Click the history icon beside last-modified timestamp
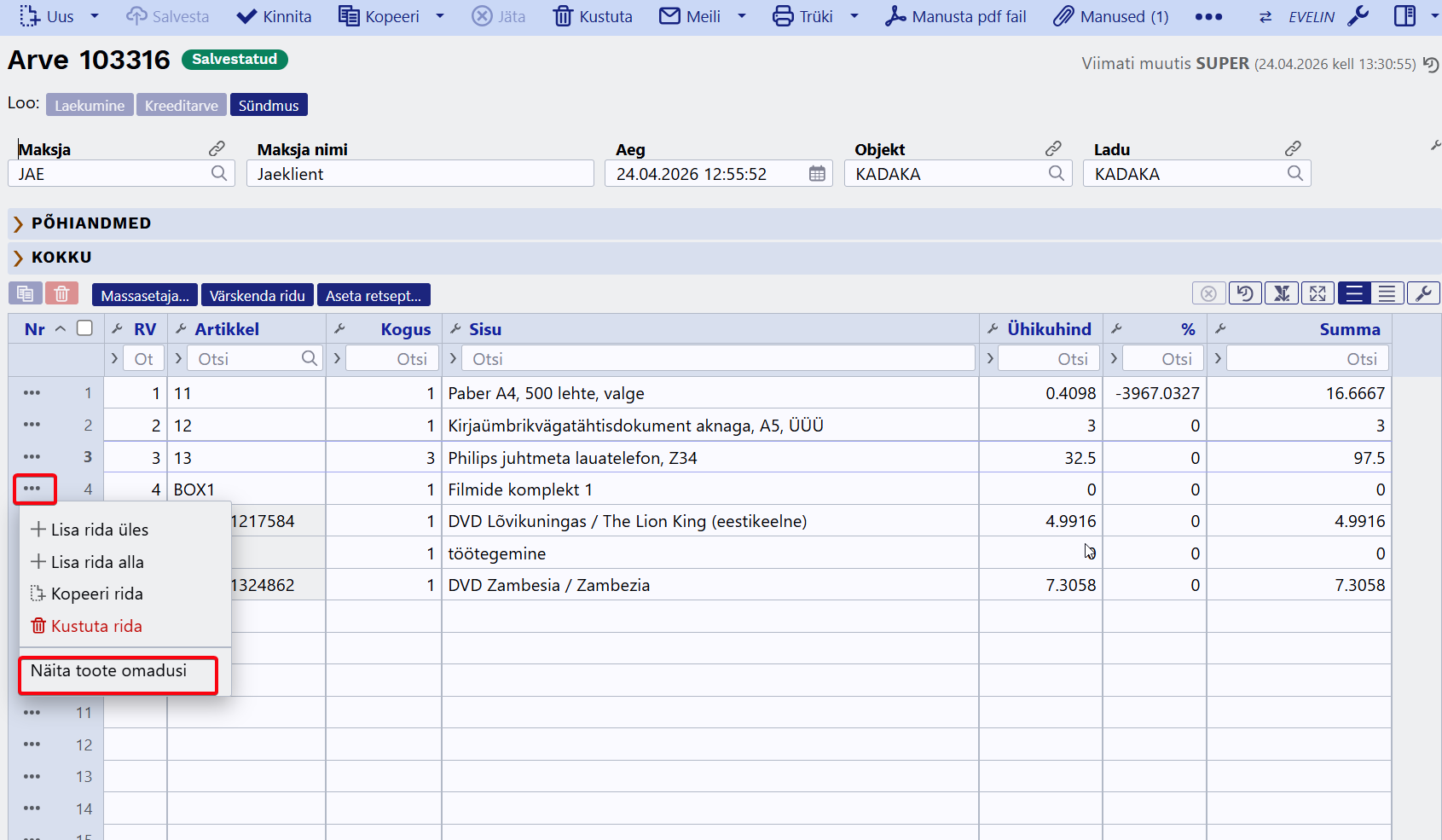This screenshot has height=840, width=1442. point(1431,65)
